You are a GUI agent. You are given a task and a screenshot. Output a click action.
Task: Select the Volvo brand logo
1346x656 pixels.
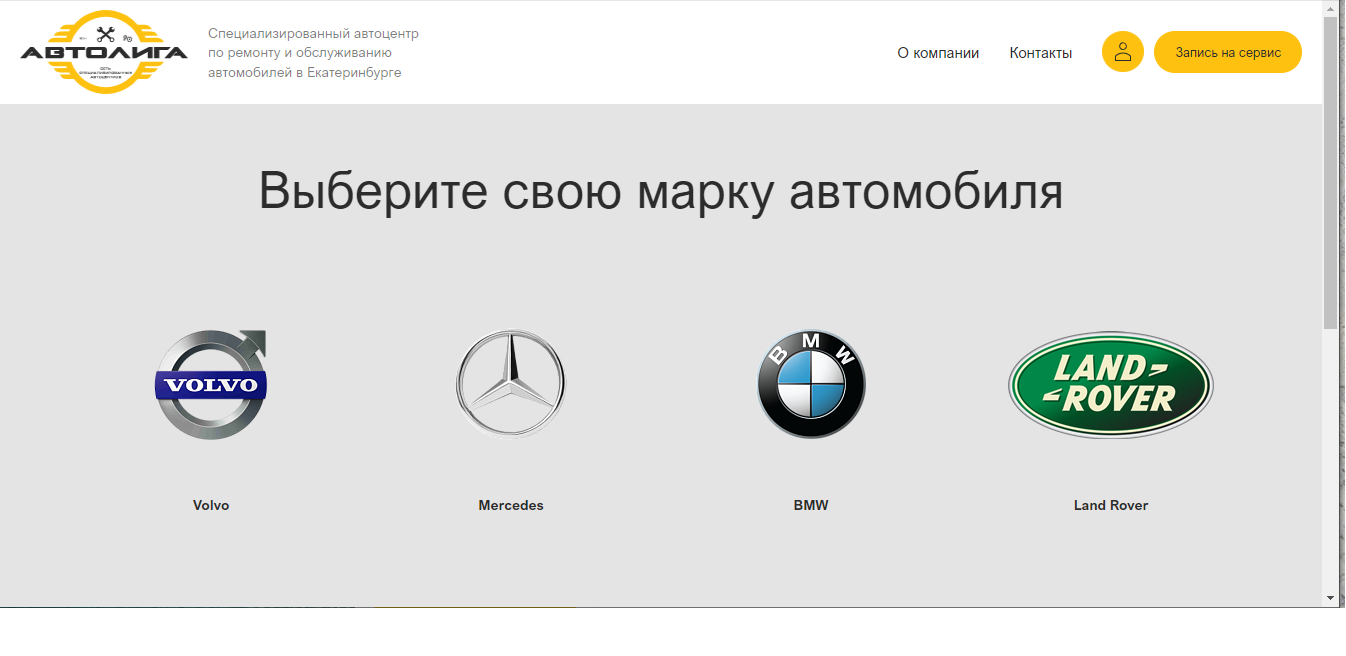pos(211,385)
